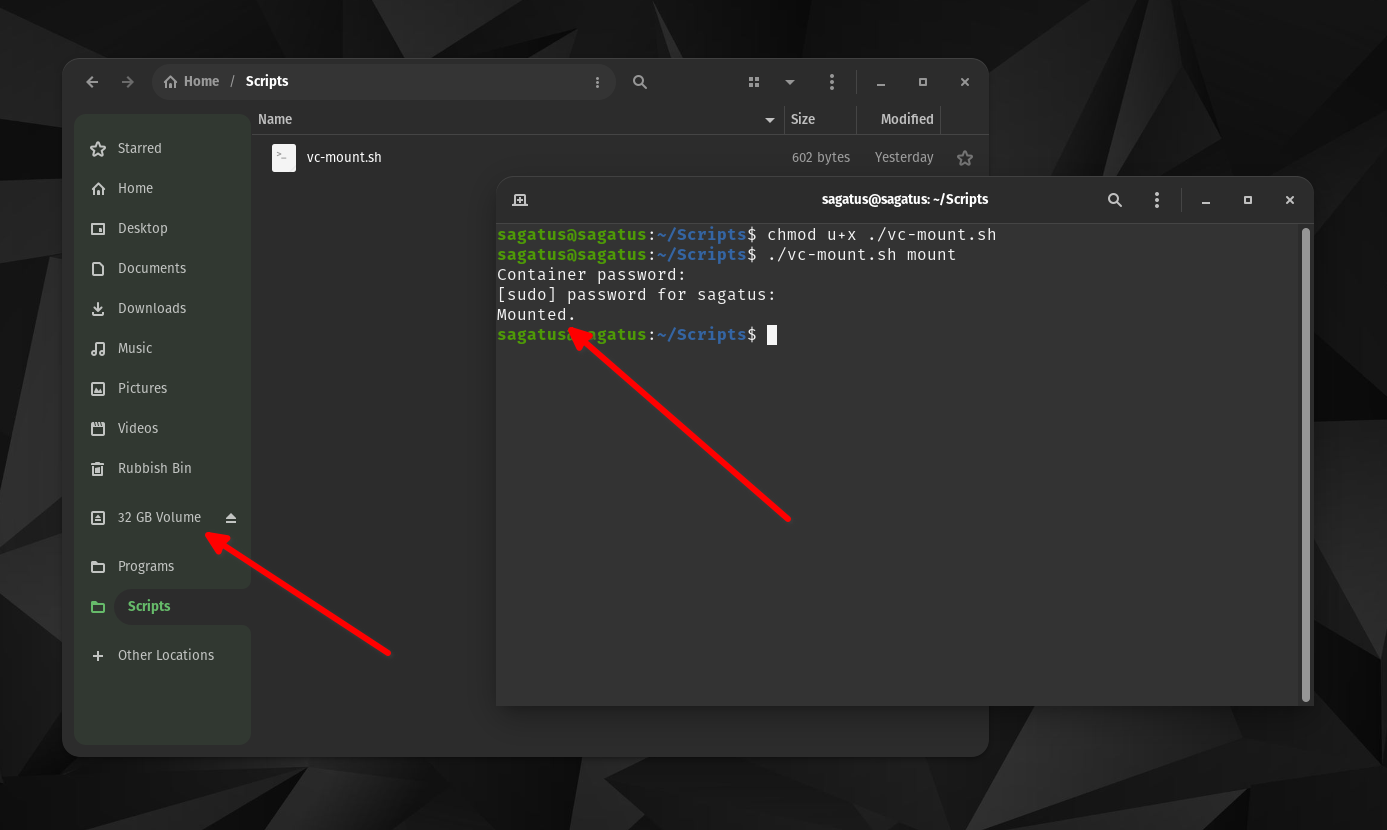Click the 'Container password:' terminal line
The height and width of the screenshot is (830, 1387).
(x=592, y=275)
